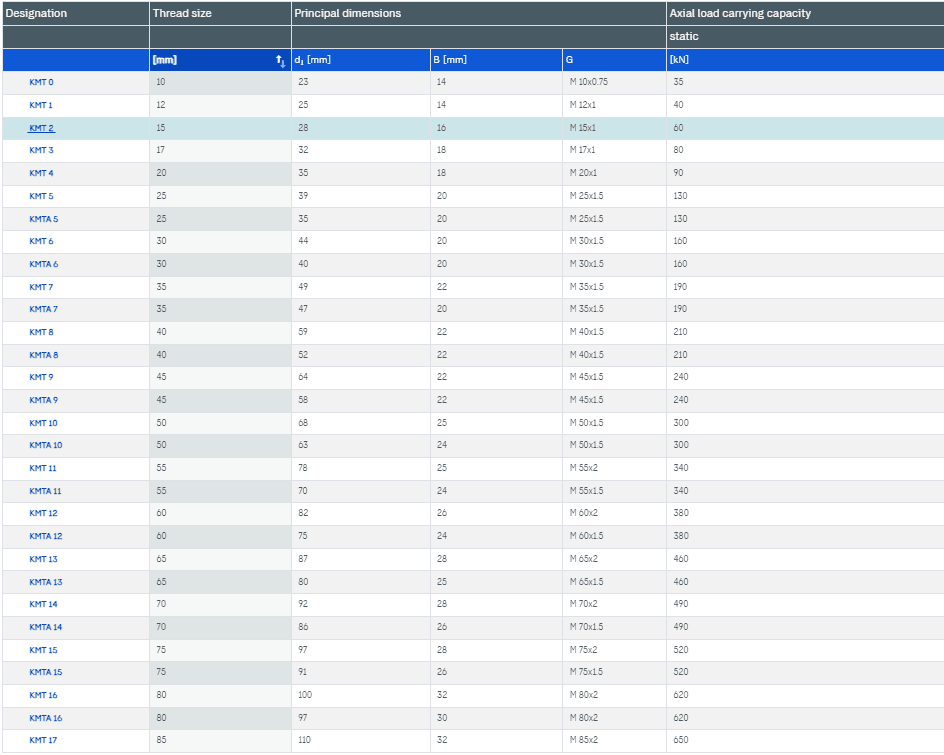Select the KMT 14 designation link
Viewport: 944px width, 755px height.
pyautogui.click(x=43, y=604)
